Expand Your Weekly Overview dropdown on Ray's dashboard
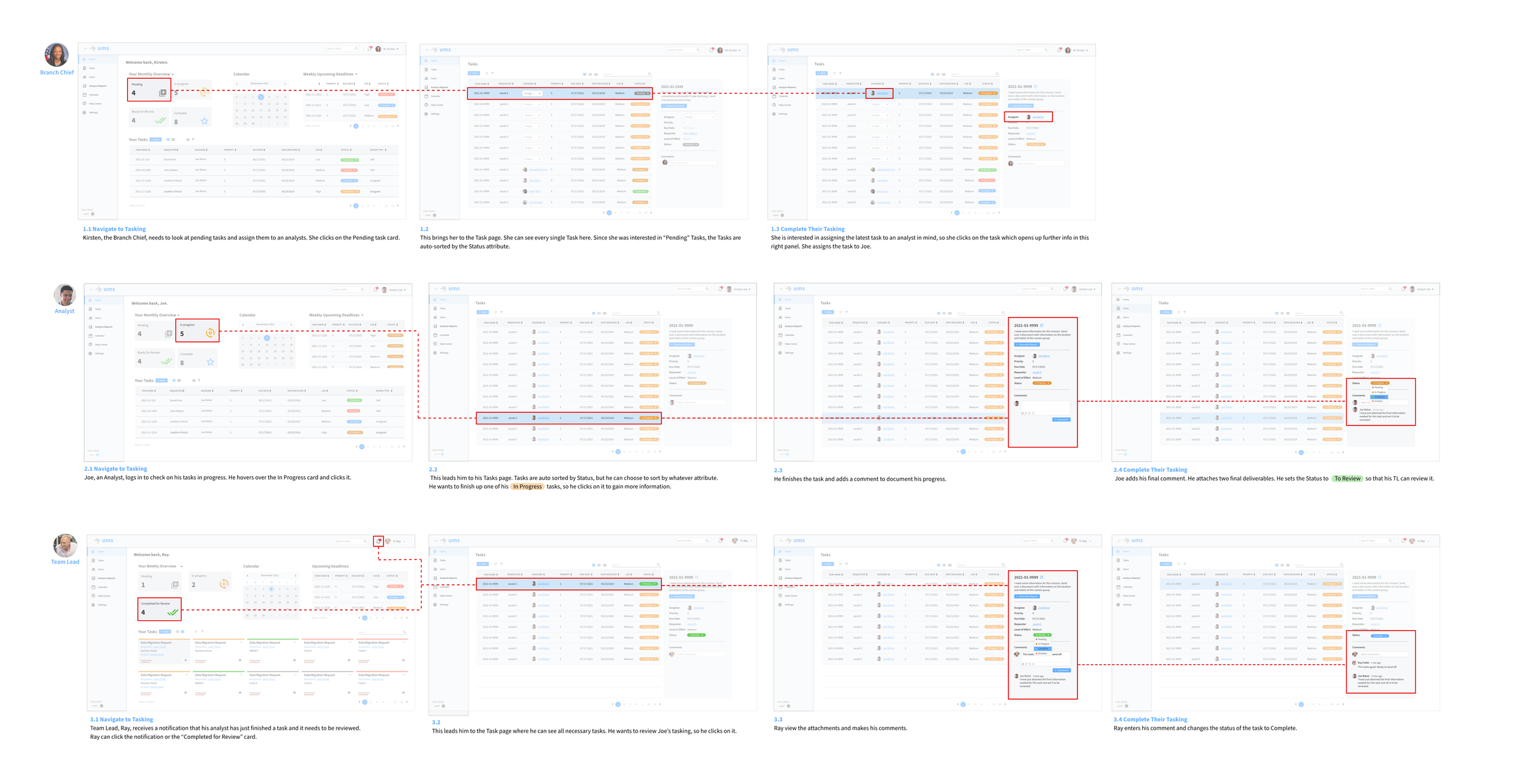1527x784 pixels. [x=181, y=567]
